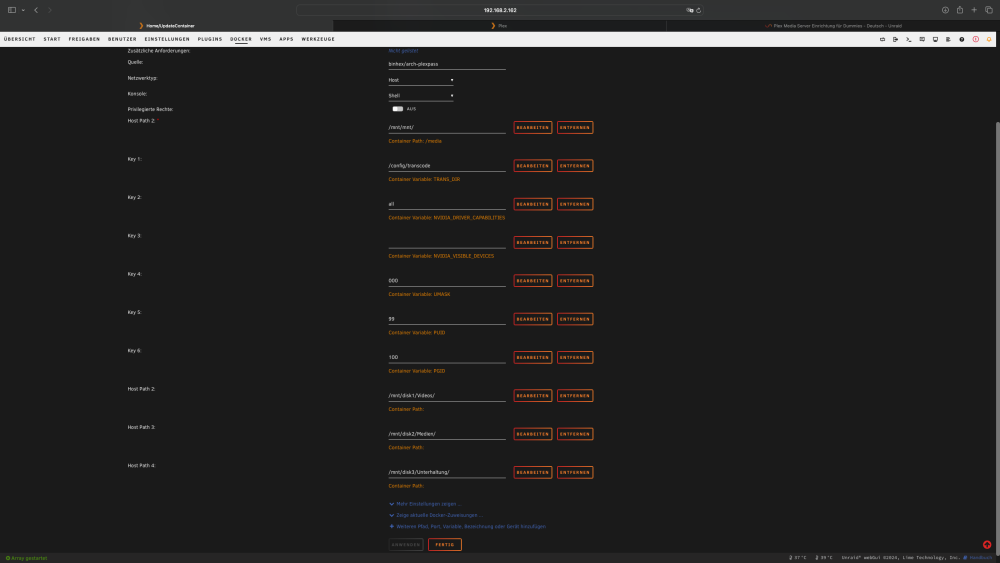Click the Unraid logout icon

pos(895,40)
